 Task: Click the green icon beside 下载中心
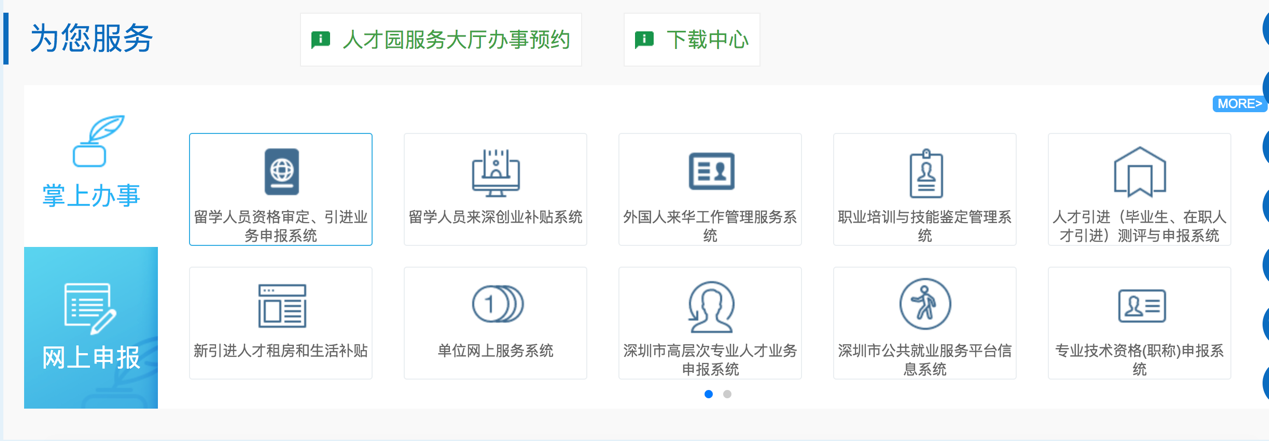tap(644, 40)
